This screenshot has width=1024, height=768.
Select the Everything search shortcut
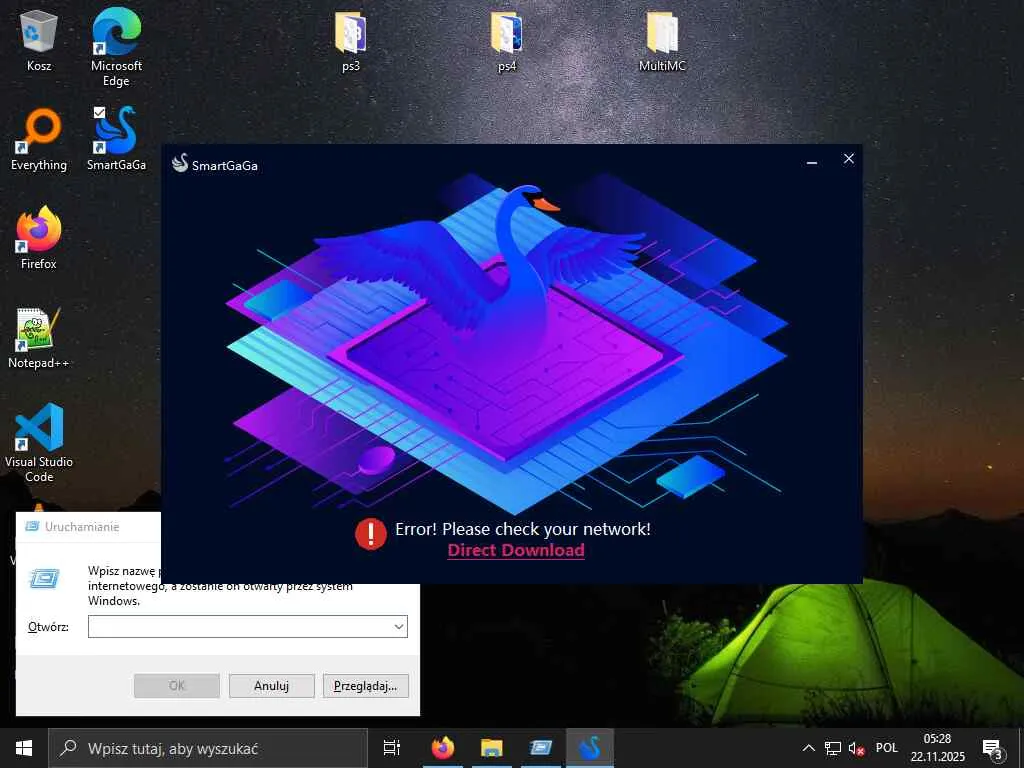(x=39, y=140)
